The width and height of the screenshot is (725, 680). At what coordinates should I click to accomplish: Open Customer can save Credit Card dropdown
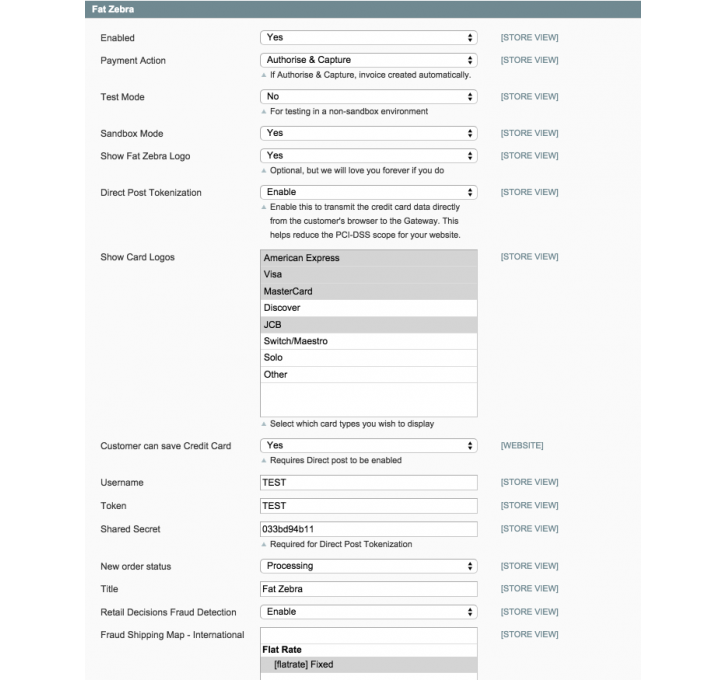[369, 446]
